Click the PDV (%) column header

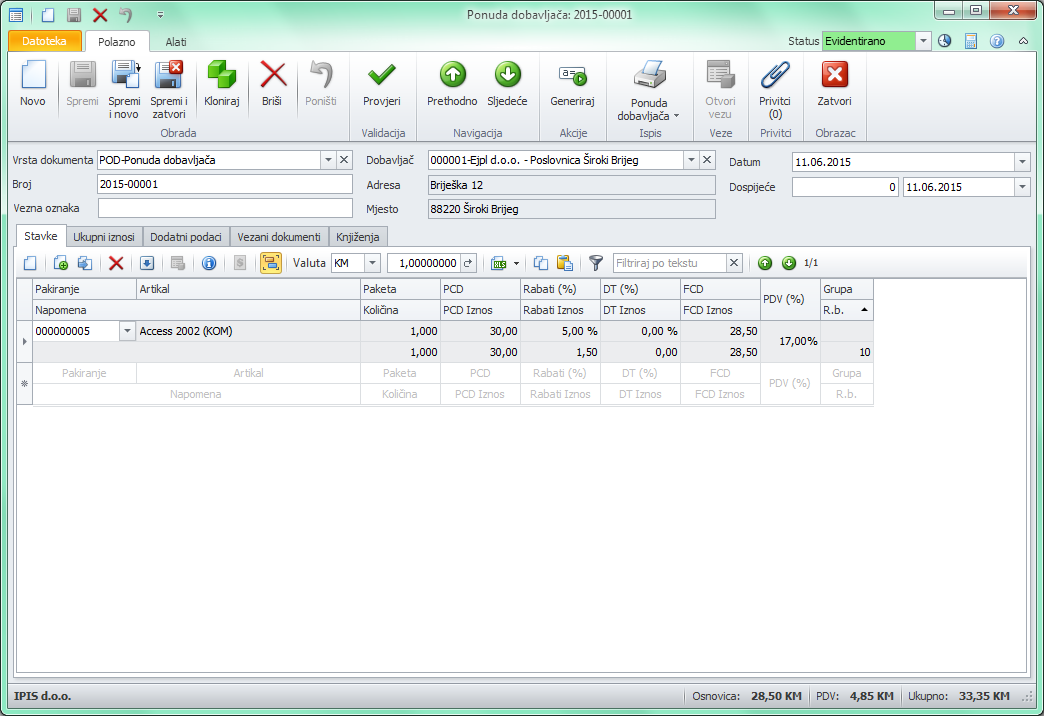790,300
